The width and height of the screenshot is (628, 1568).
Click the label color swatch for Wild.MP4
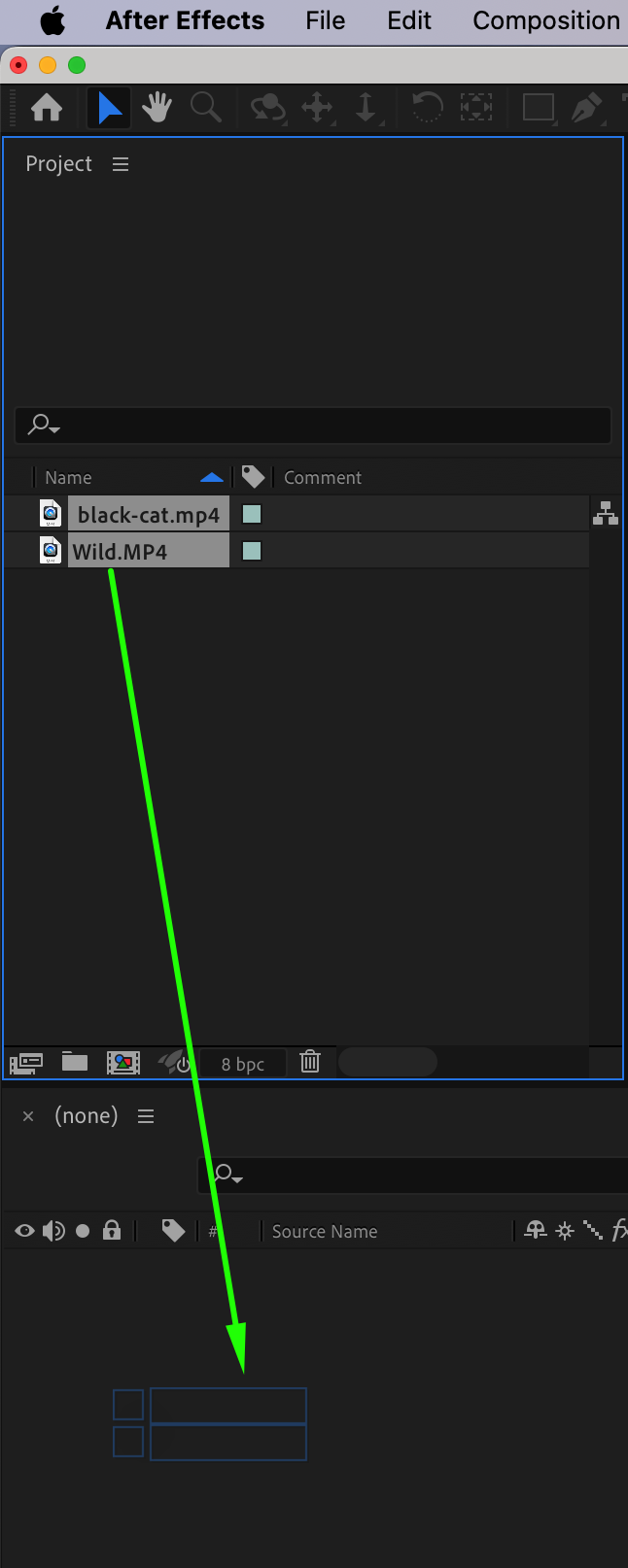(x=252, y=551)
